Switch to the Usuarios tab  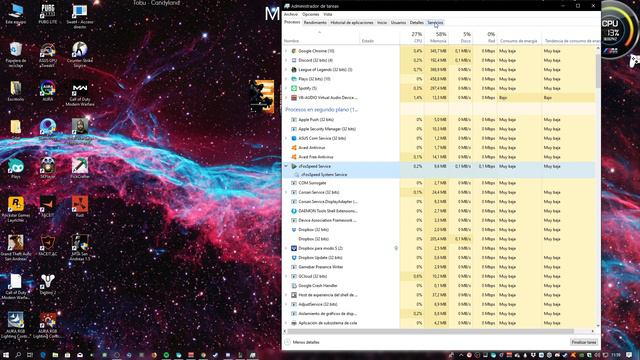pos(398,22)
